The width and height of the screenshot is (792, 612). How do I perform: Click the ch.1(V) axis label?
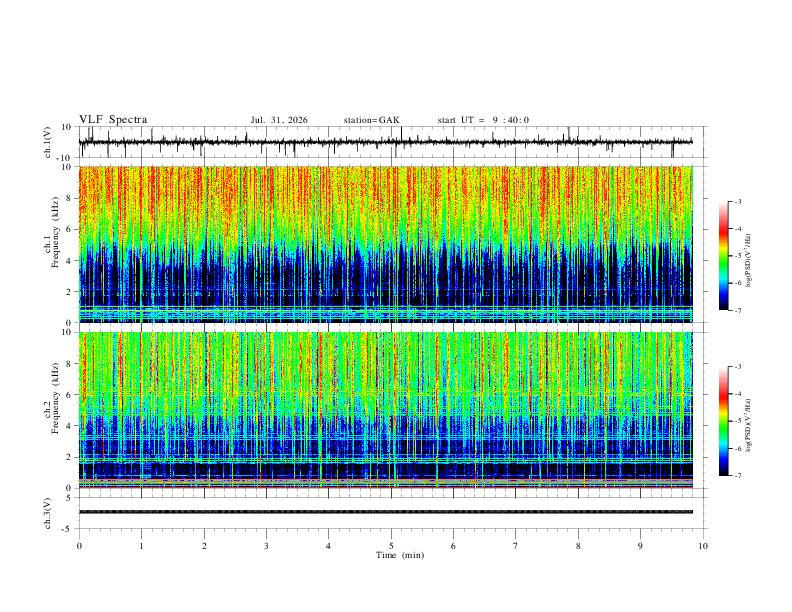(48, 142)
